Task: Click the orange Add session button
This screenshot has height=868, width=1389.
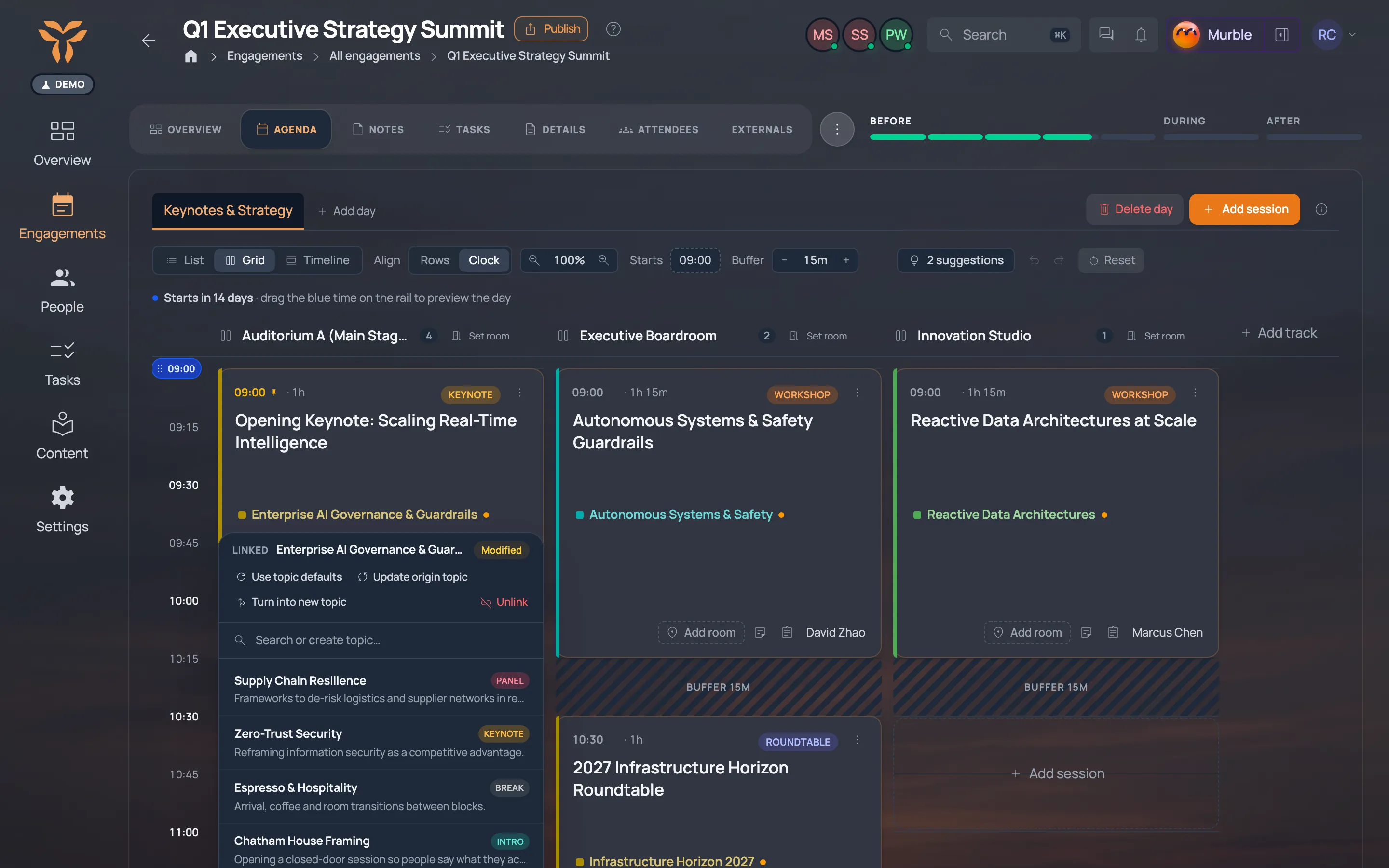Action: tap(1244, 210)
